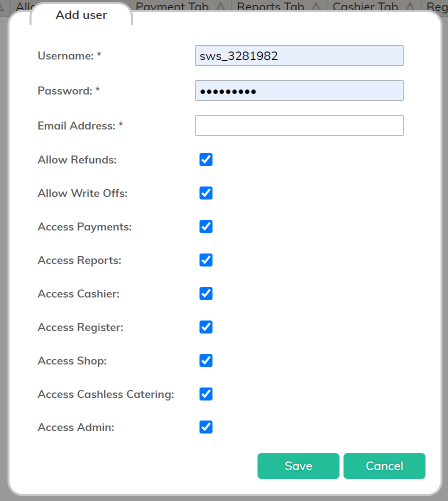This screenshot has height=501, width=448.
Task: Focus the Password field
Action: tap(299, 91)
